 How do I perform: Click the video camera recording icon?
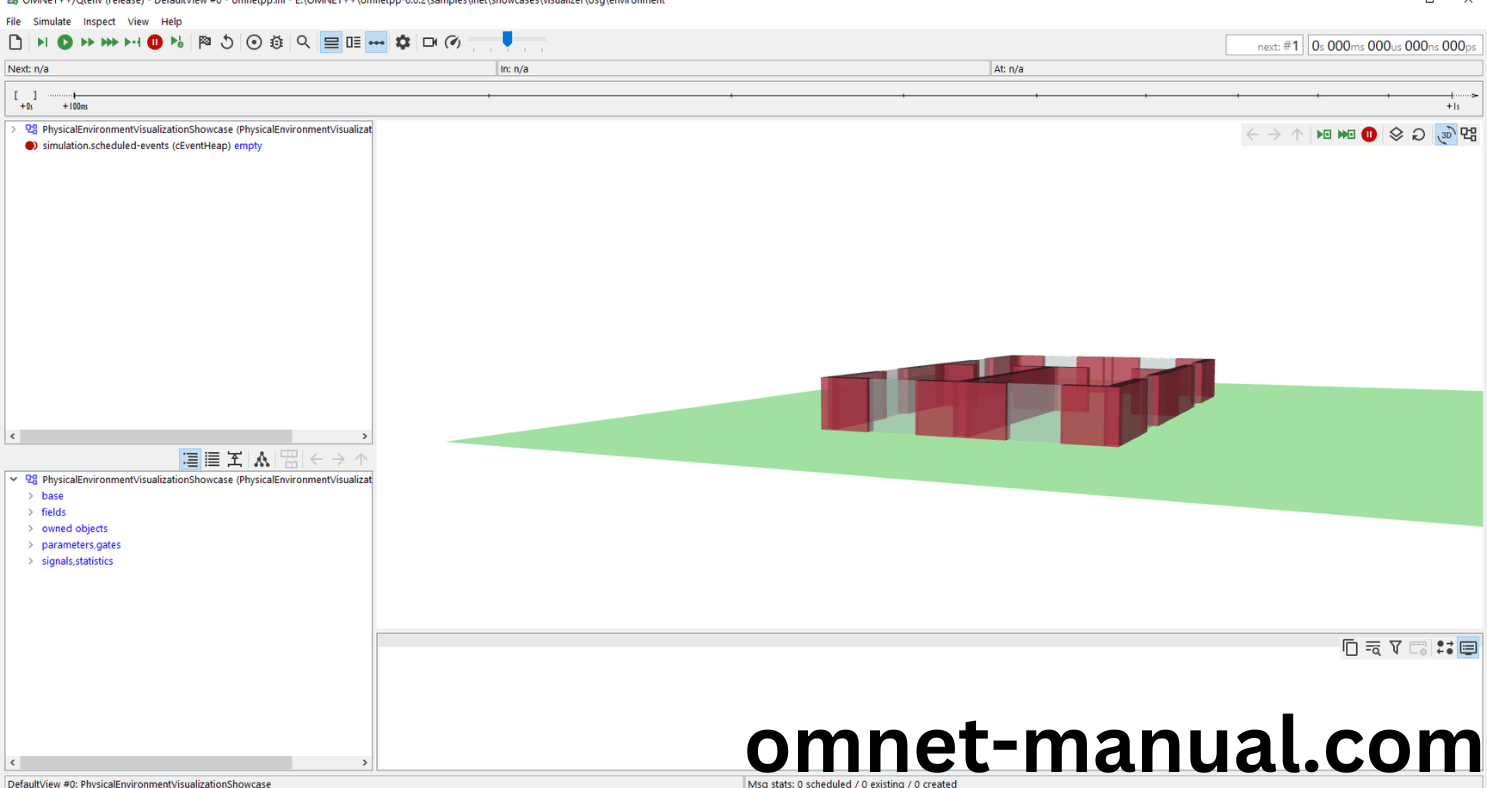(430, 42)
